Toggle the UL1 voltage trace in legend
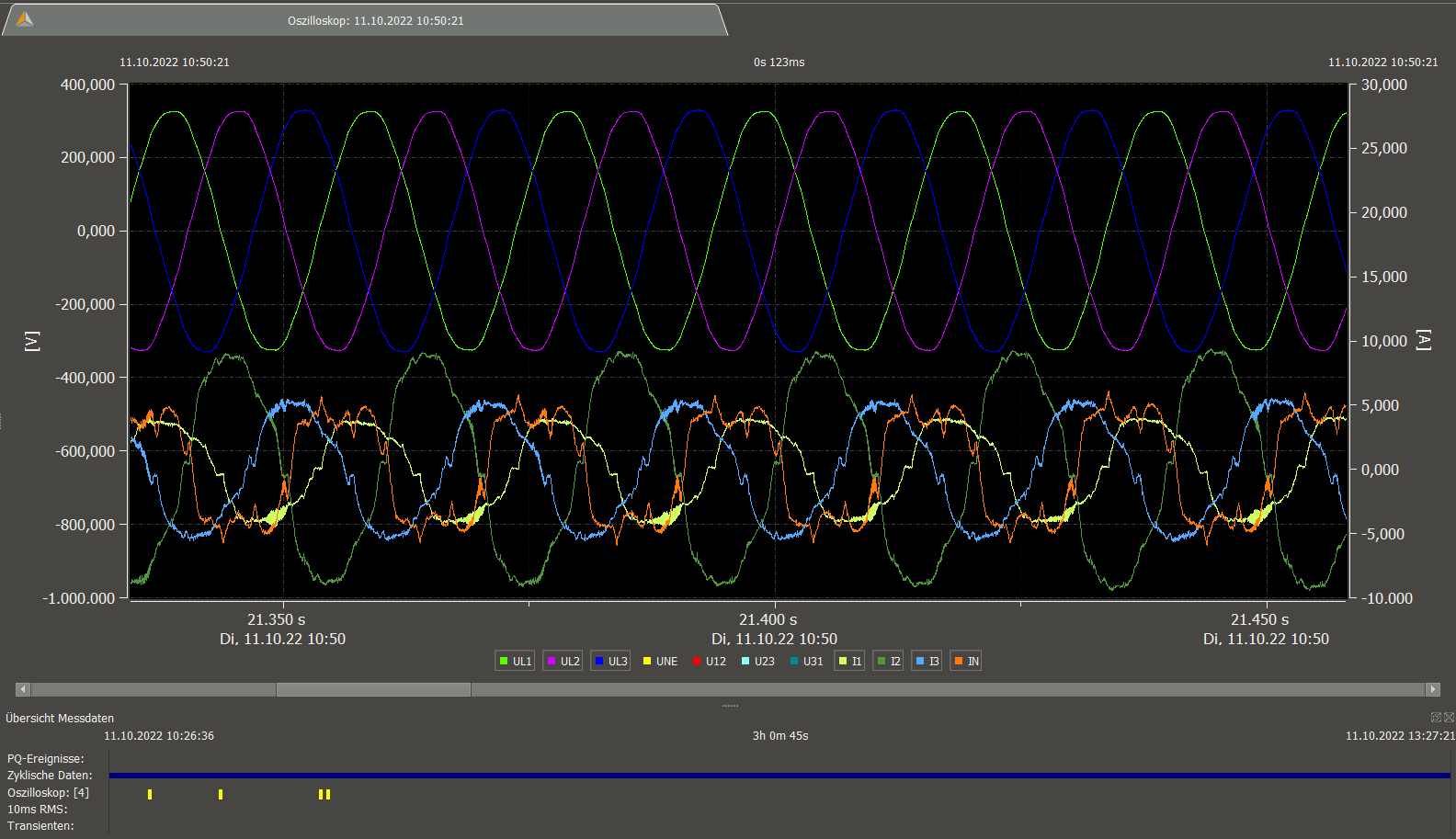 pos(516,661)
